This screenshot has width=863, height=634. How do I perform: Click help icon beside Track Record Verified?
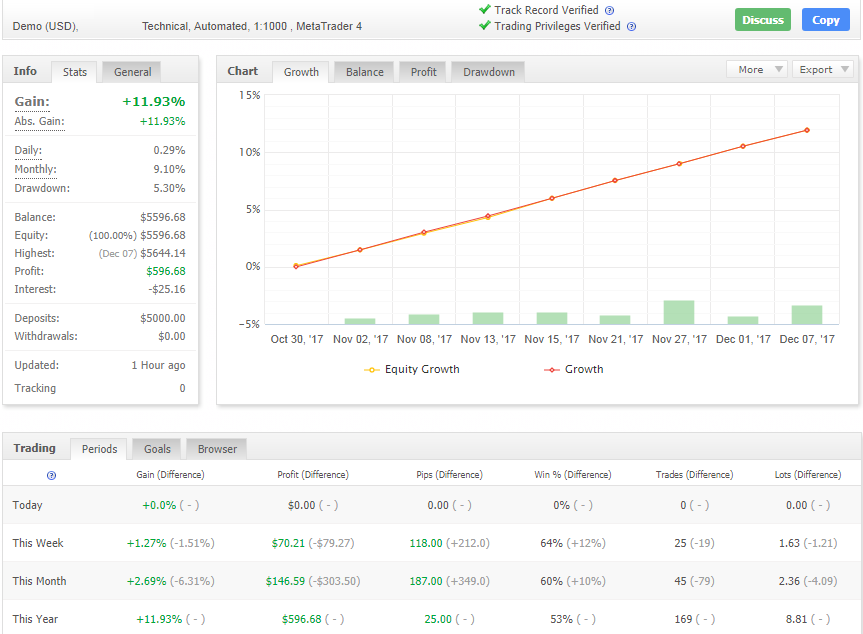pyautogui.click(x=610, y=10)
